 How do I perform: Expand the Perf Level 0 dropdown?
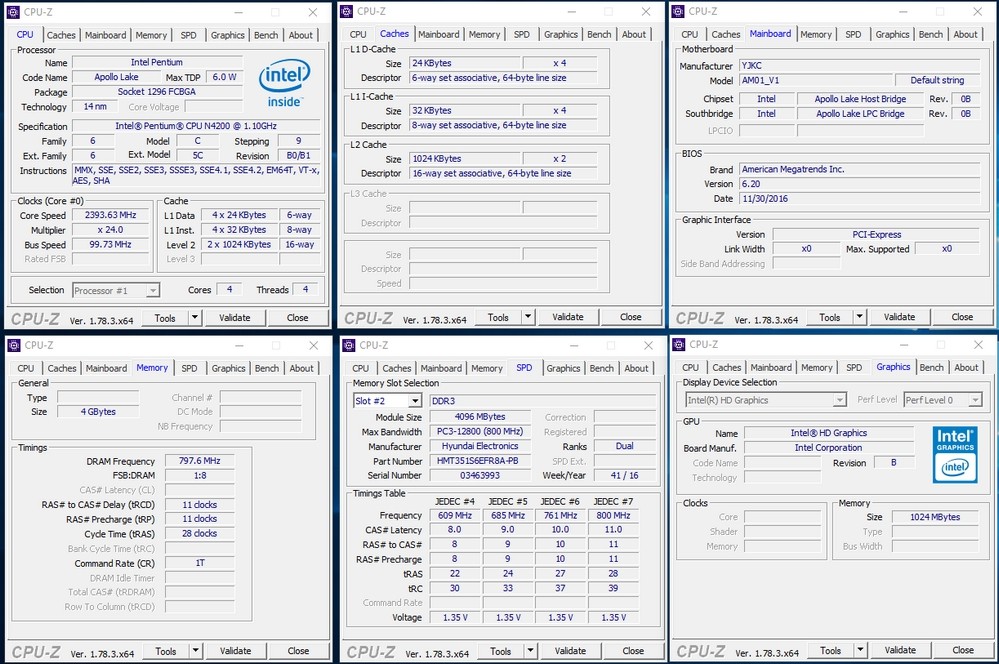(x=974, y=400)
